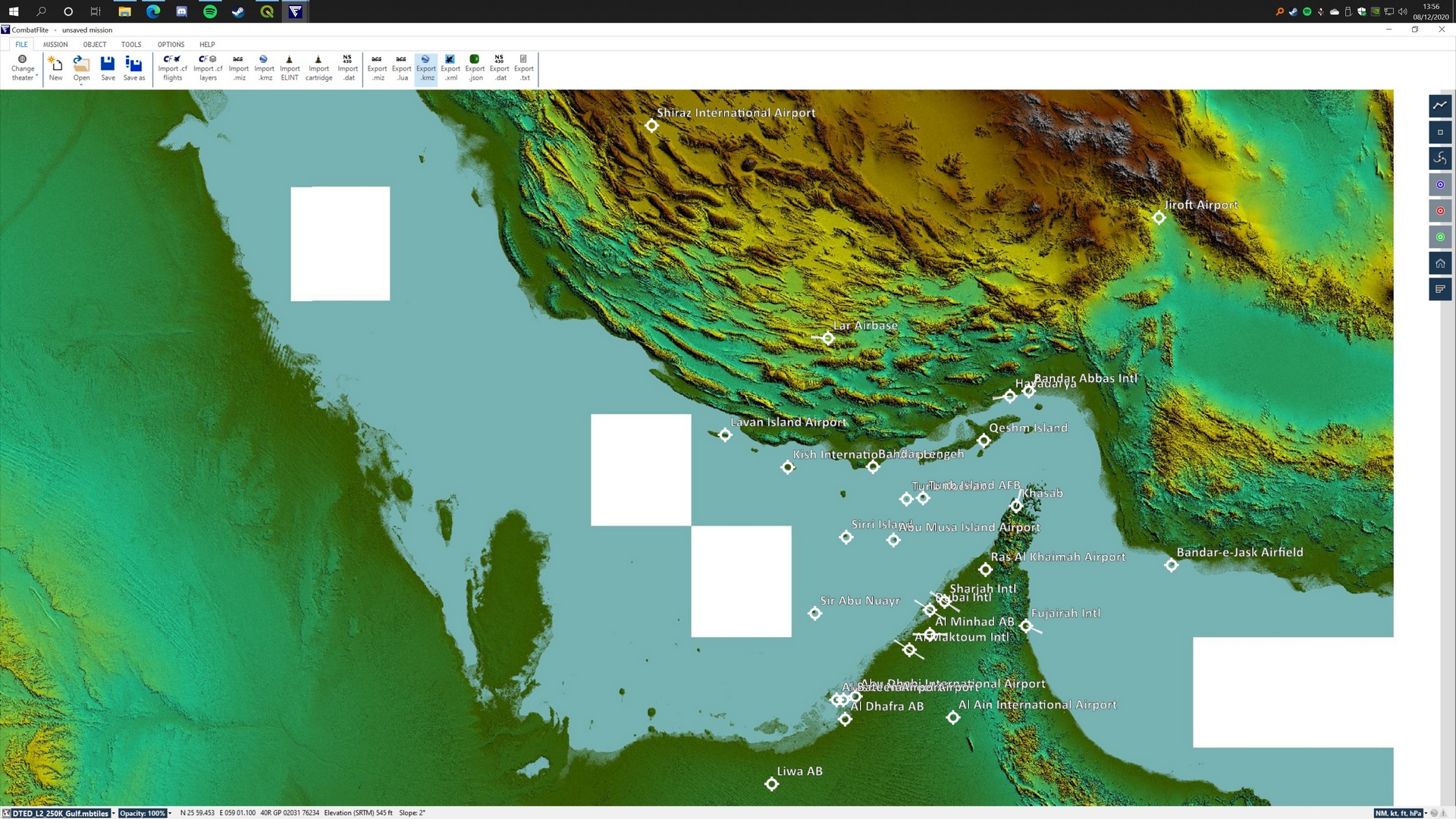Open the Change theater dropdown
This screenshot has width=1456, height=819.
[x=23, y=67]
